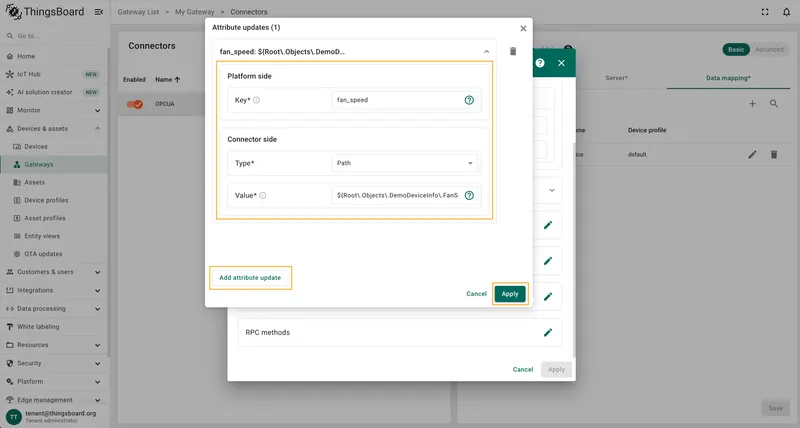Collapse the fan_speed attribute update panel

click(x=486, y=52)
